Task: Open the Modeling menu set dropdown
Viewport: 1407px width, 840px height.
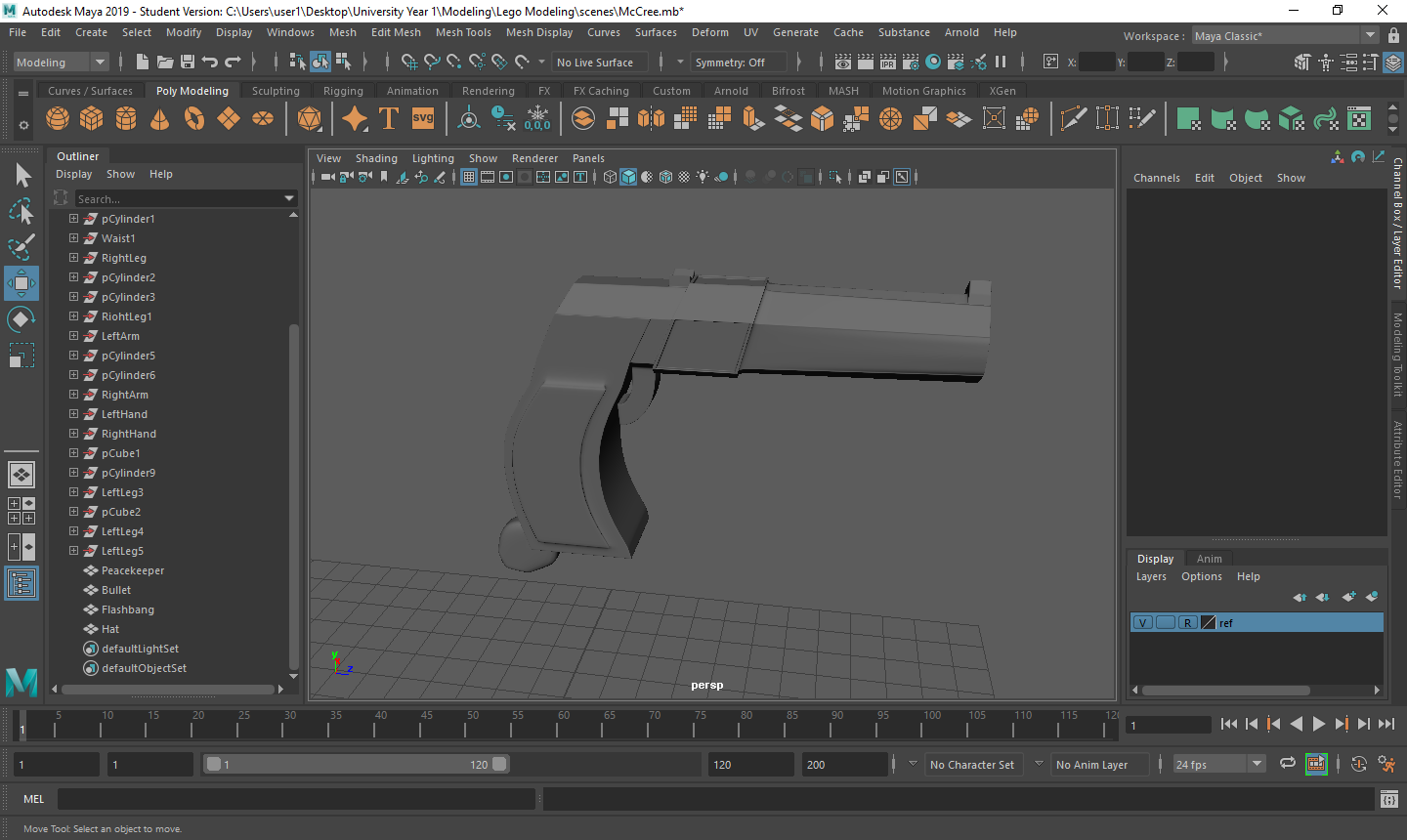Action: click(x=61, y=62)
